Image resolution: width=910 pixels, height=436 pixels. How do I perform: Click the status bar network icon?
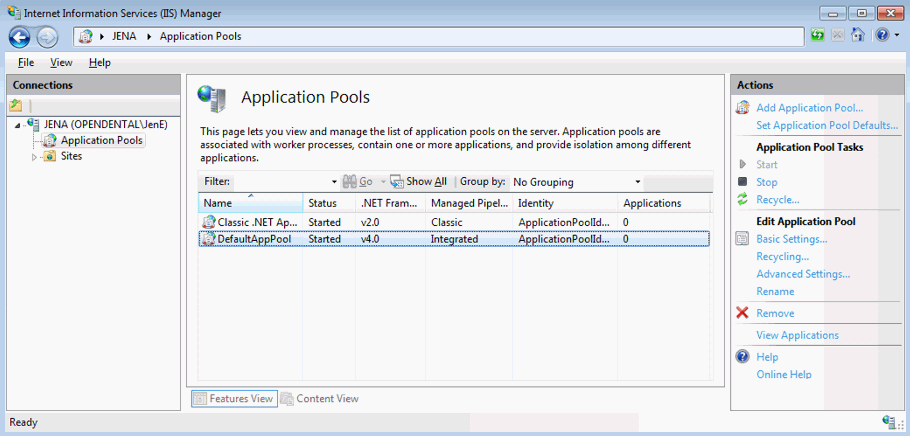click(888, 421)
